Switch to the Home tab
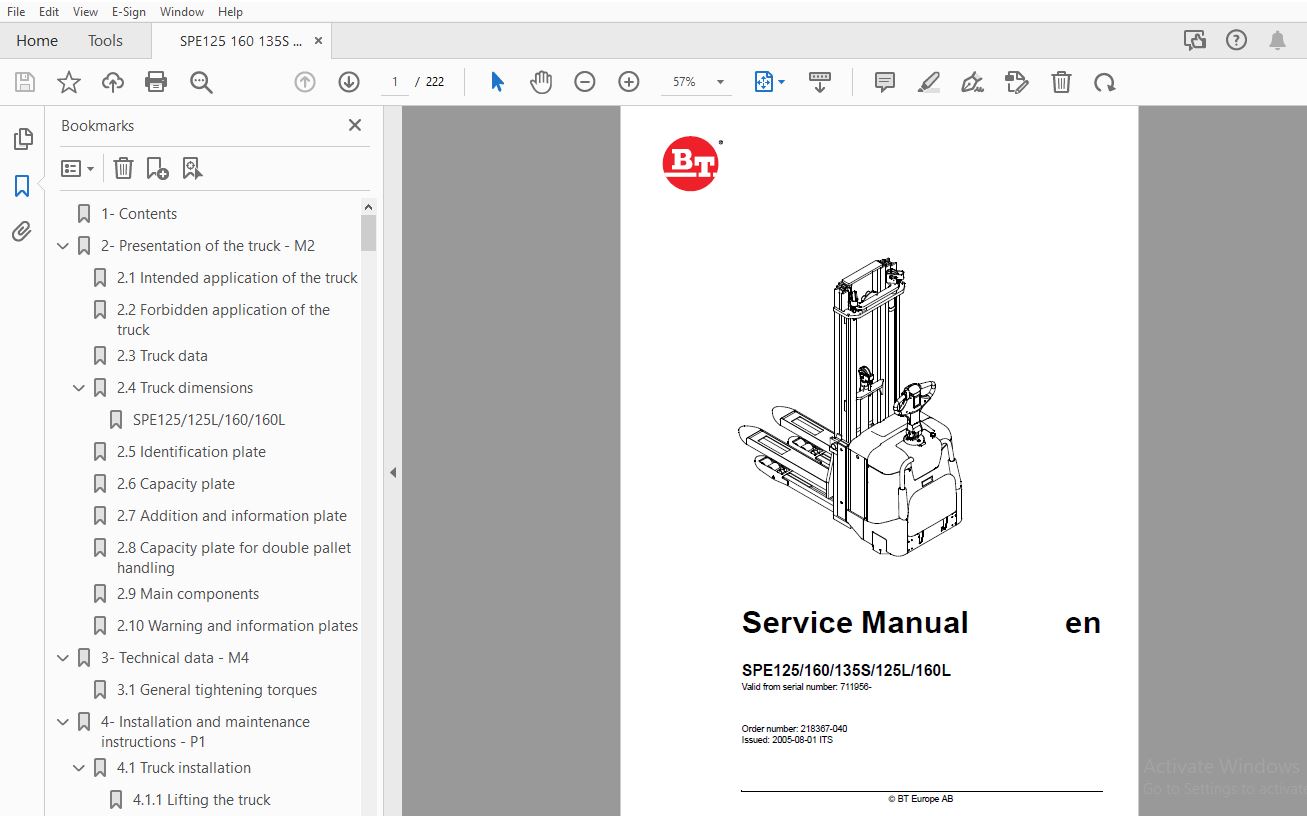 [37, 41]
